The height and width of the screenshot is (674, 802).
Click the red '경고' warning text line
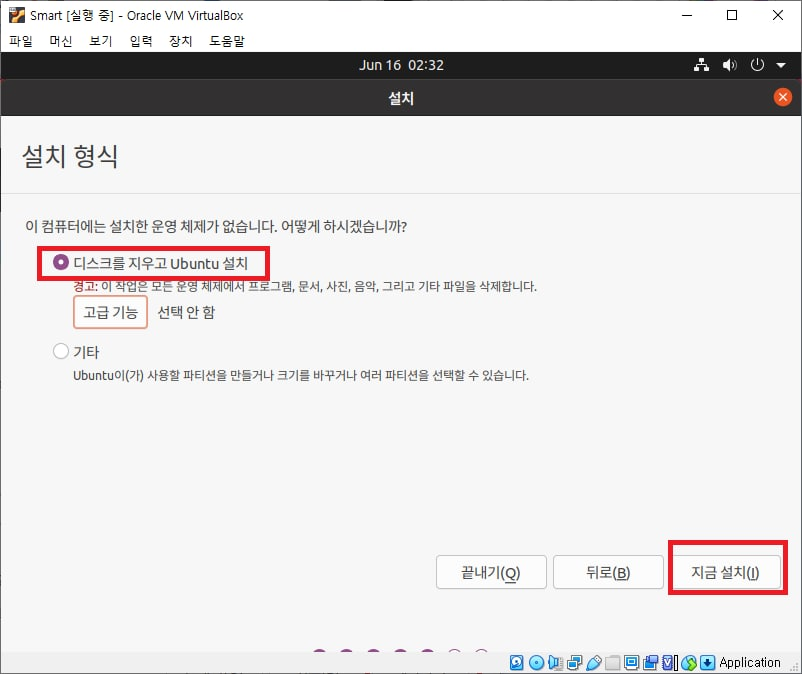(305, 286)
